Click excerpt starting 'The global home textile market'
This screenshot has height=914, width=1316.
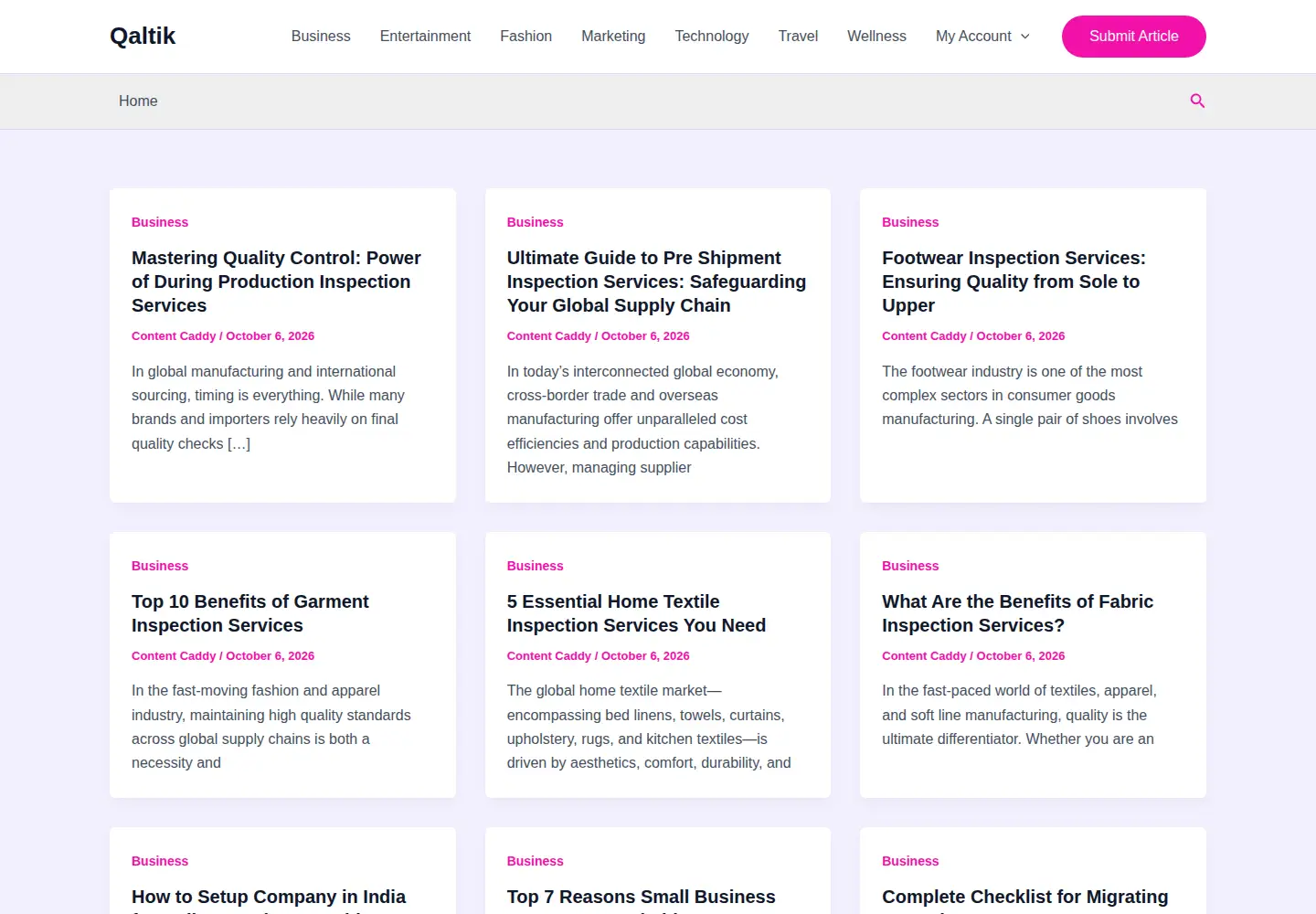tap(649, 727)
